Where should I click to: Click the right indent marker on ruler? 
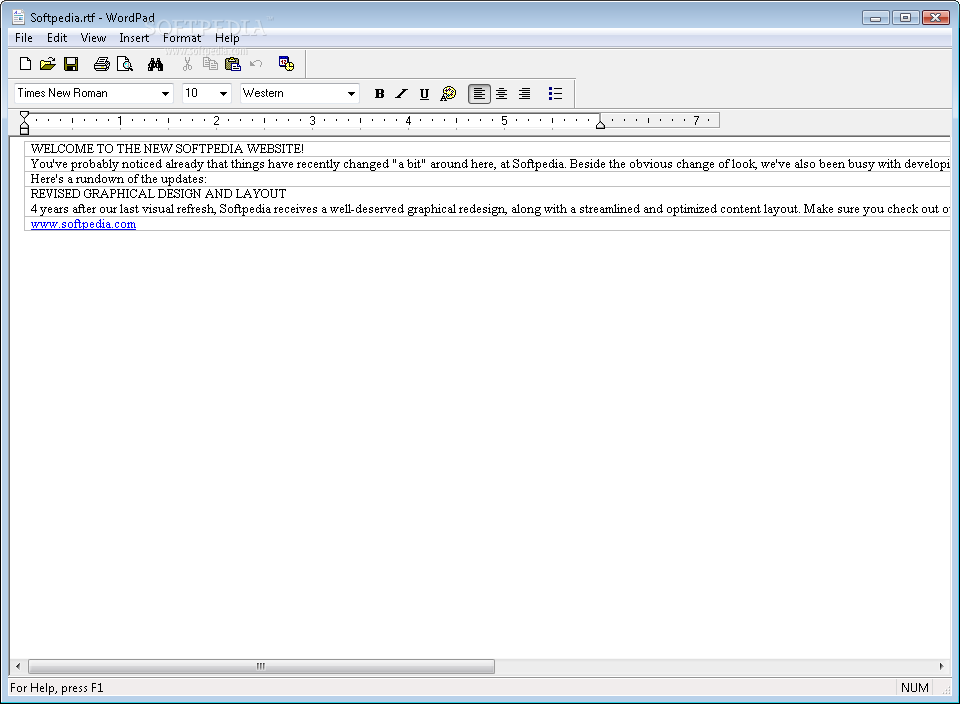[x=601, y=124]
